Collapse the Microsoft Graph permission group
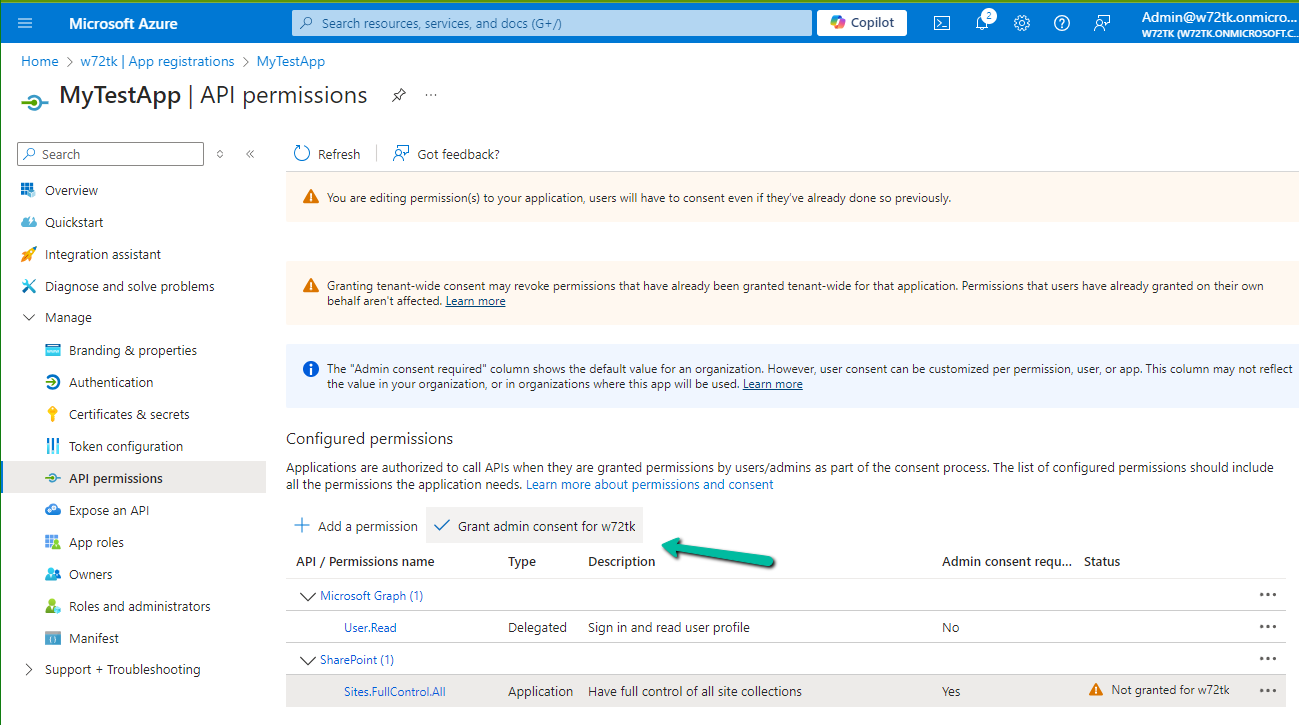The width and height of the screenshot is (1299, 725). (x=308, y=595)
